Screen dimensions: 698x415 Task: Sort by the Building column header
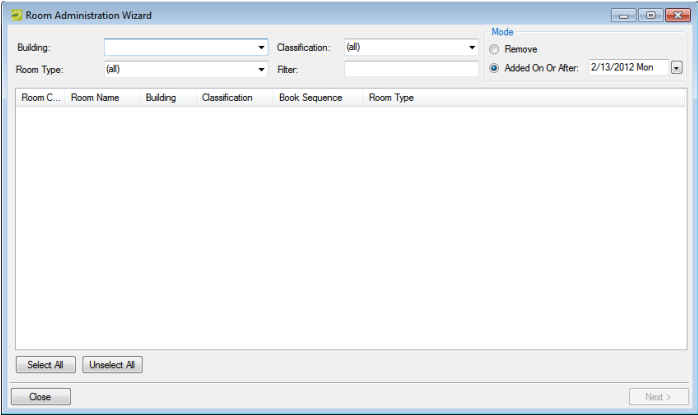click(x=168, y=98)
